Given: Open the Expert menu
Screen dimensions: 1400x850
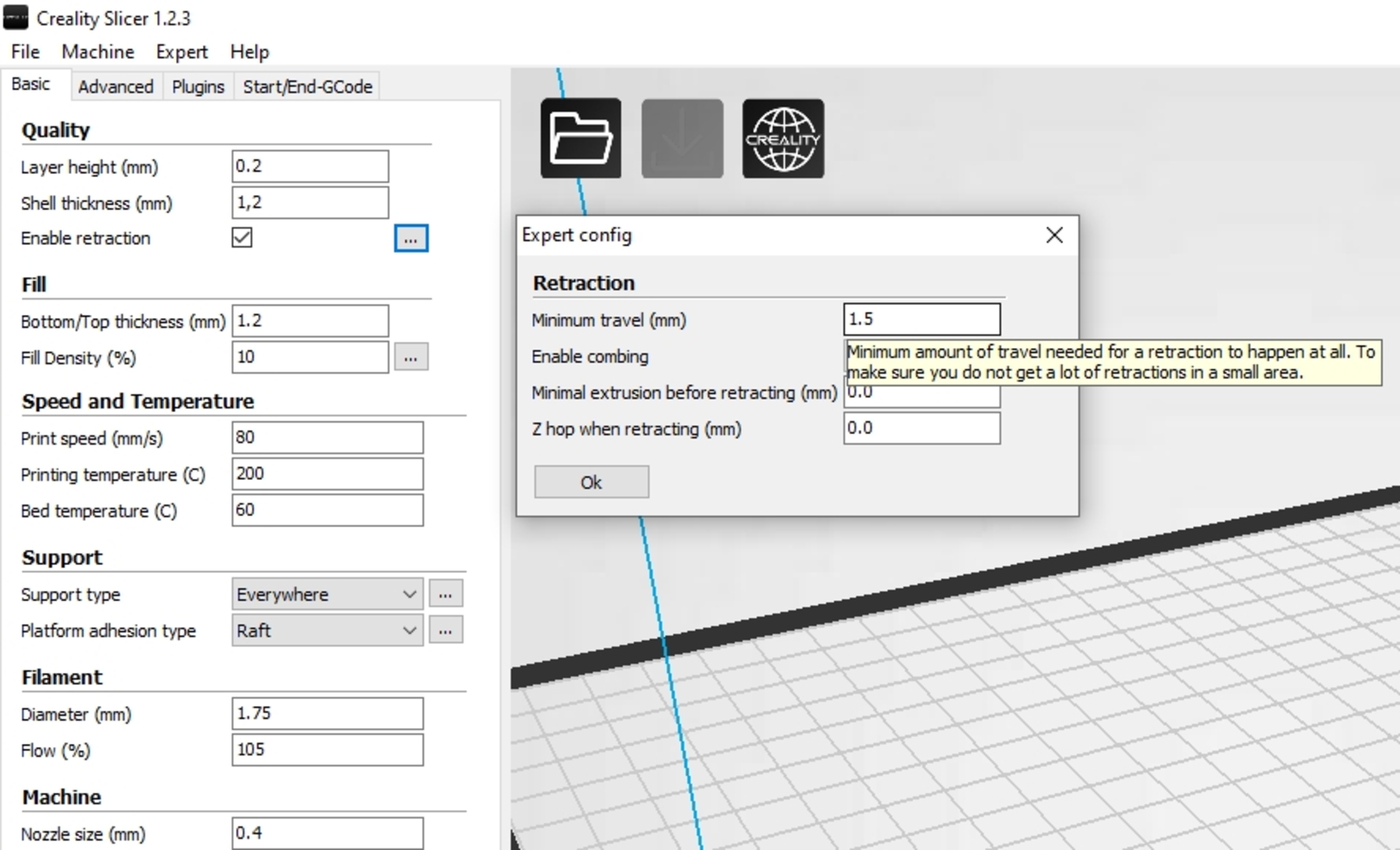Looking at the screenshot, I should [182, 52].
